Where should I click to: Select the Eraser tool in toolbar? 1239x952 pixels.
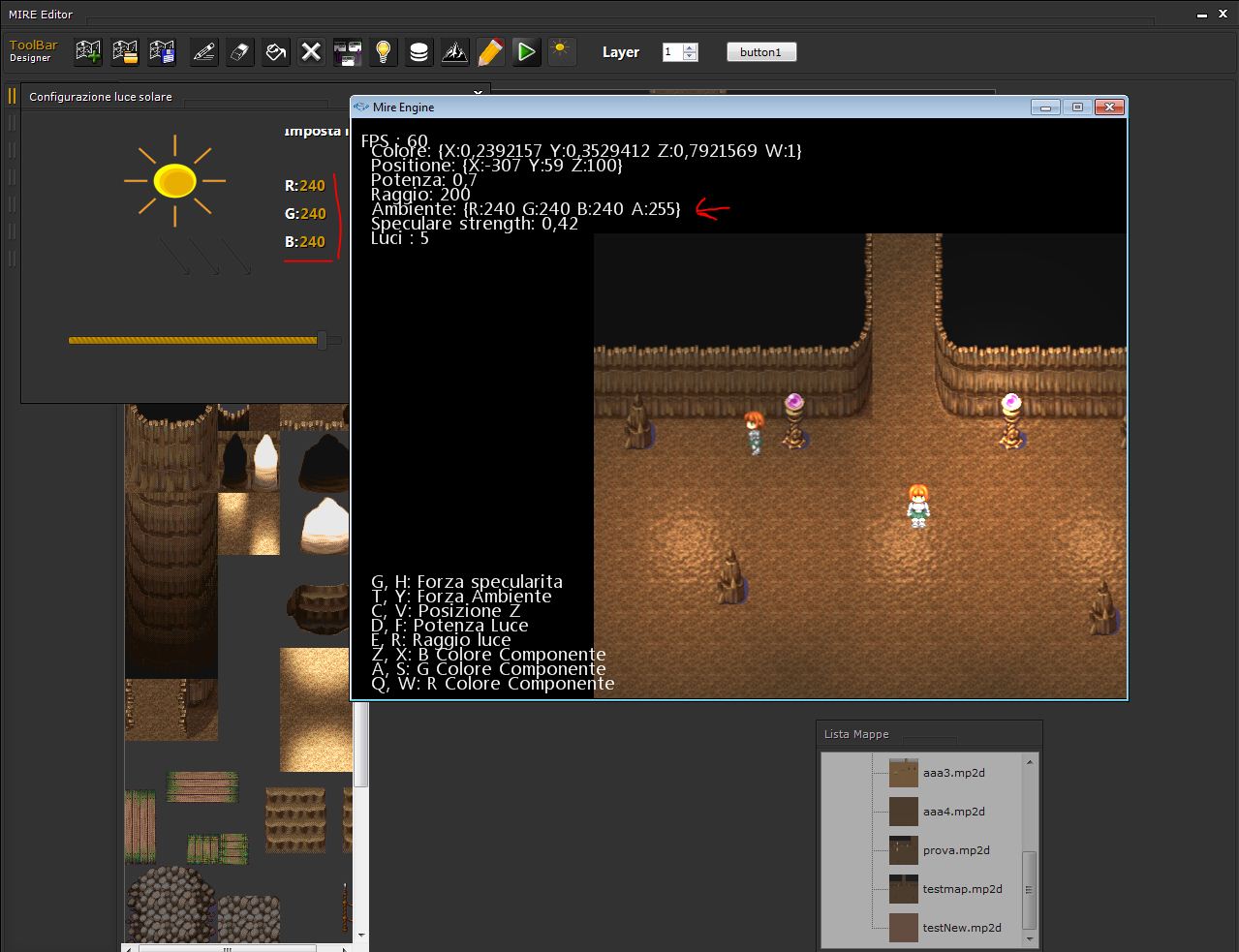[239, 52]
